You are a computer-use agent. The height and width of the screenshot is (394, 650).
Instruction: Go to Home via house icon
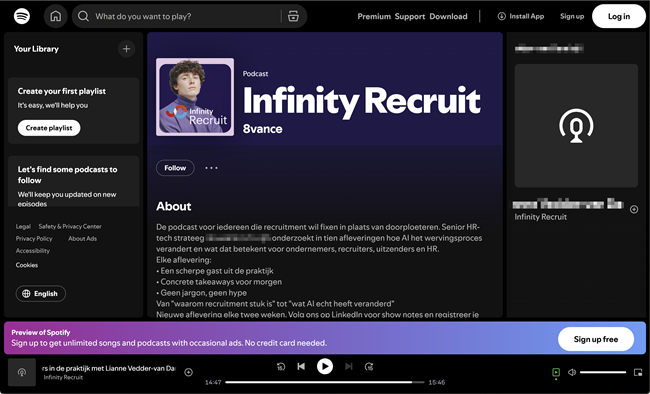(x=56, y=16)
